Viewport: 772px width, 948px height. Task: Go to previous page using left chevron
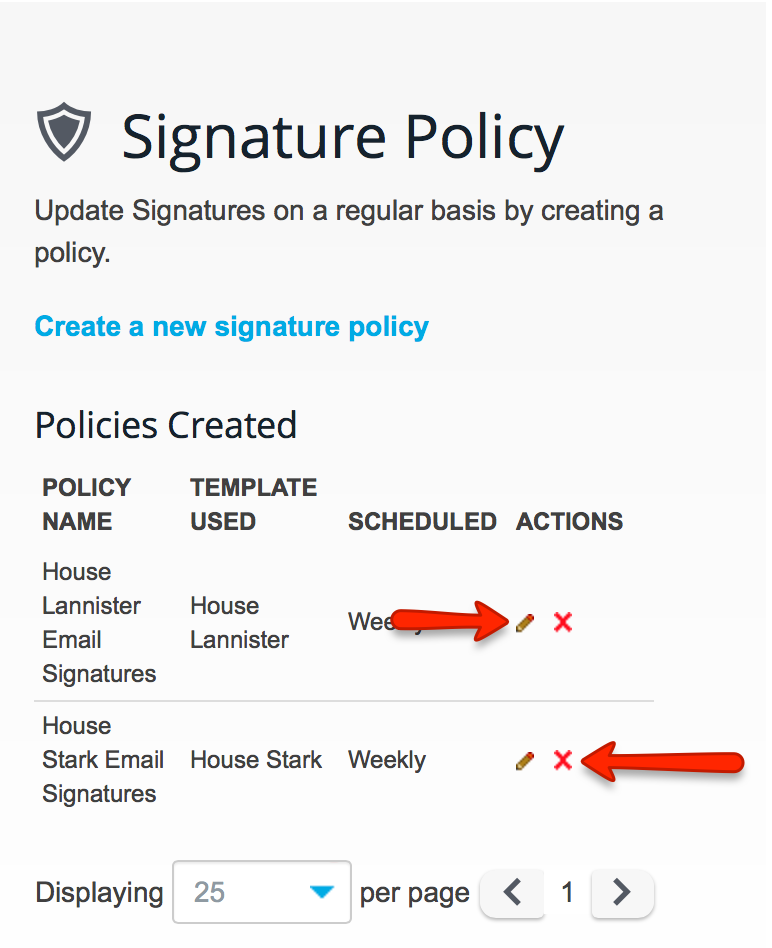512,892
